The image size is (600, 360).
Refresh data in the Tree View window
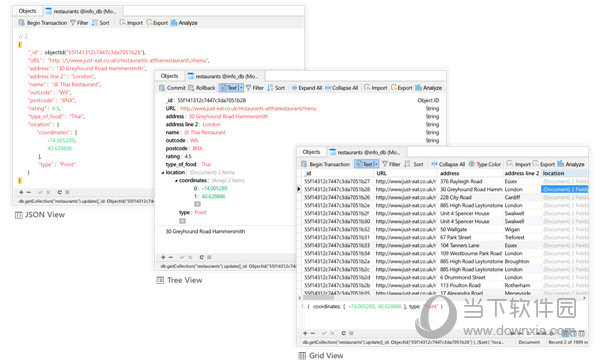(201, 257)
